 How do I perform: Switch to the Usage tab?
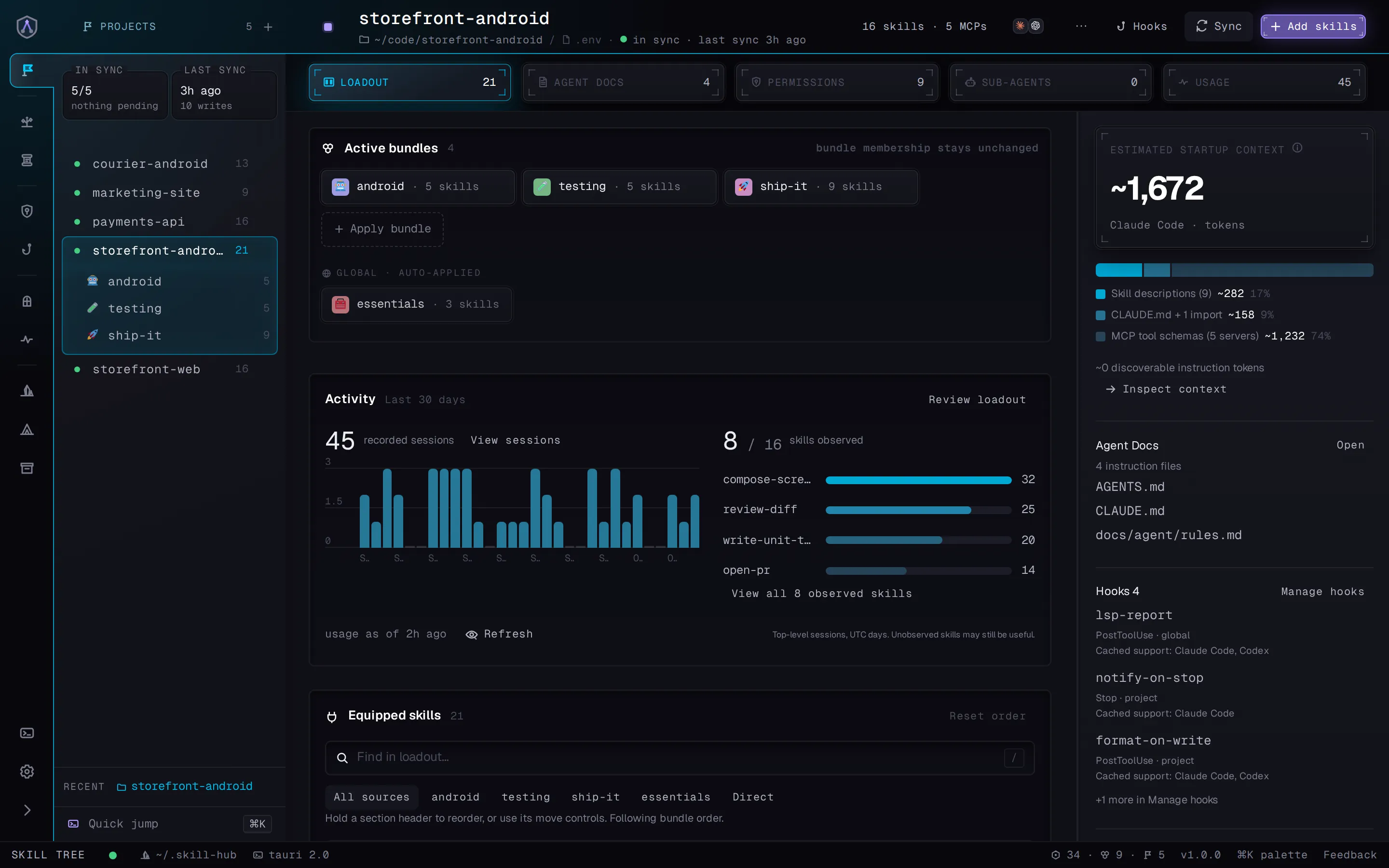tap(1265, 82)
